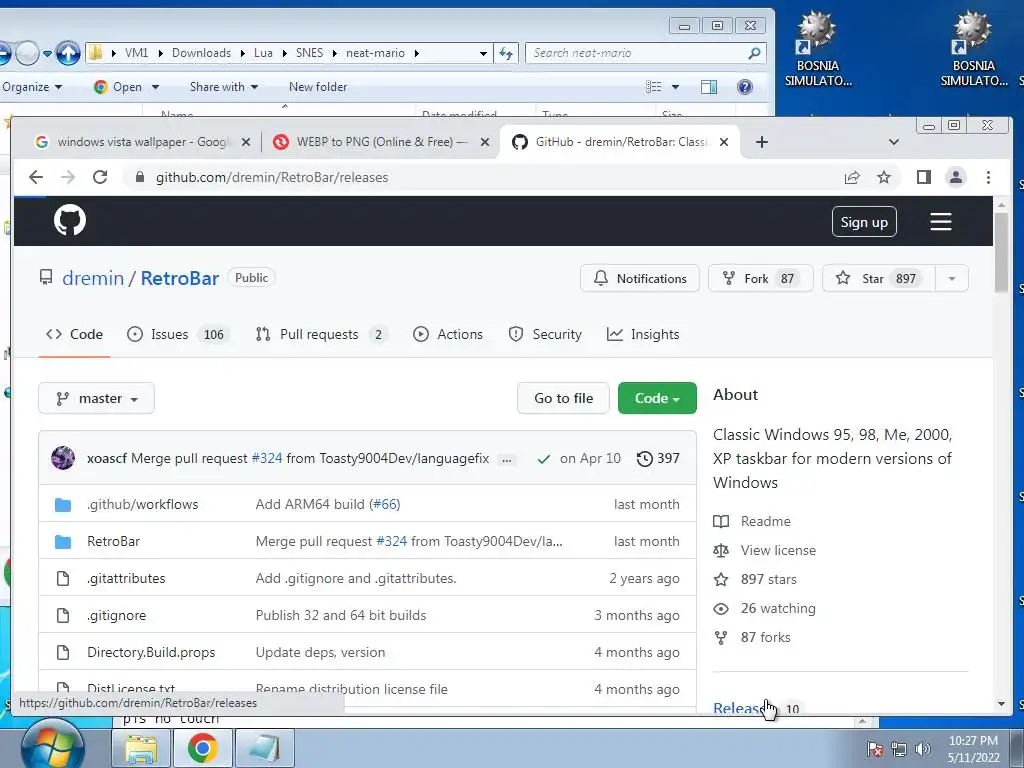Open the View license link
1024x768 pixels.
click(778, 551)
